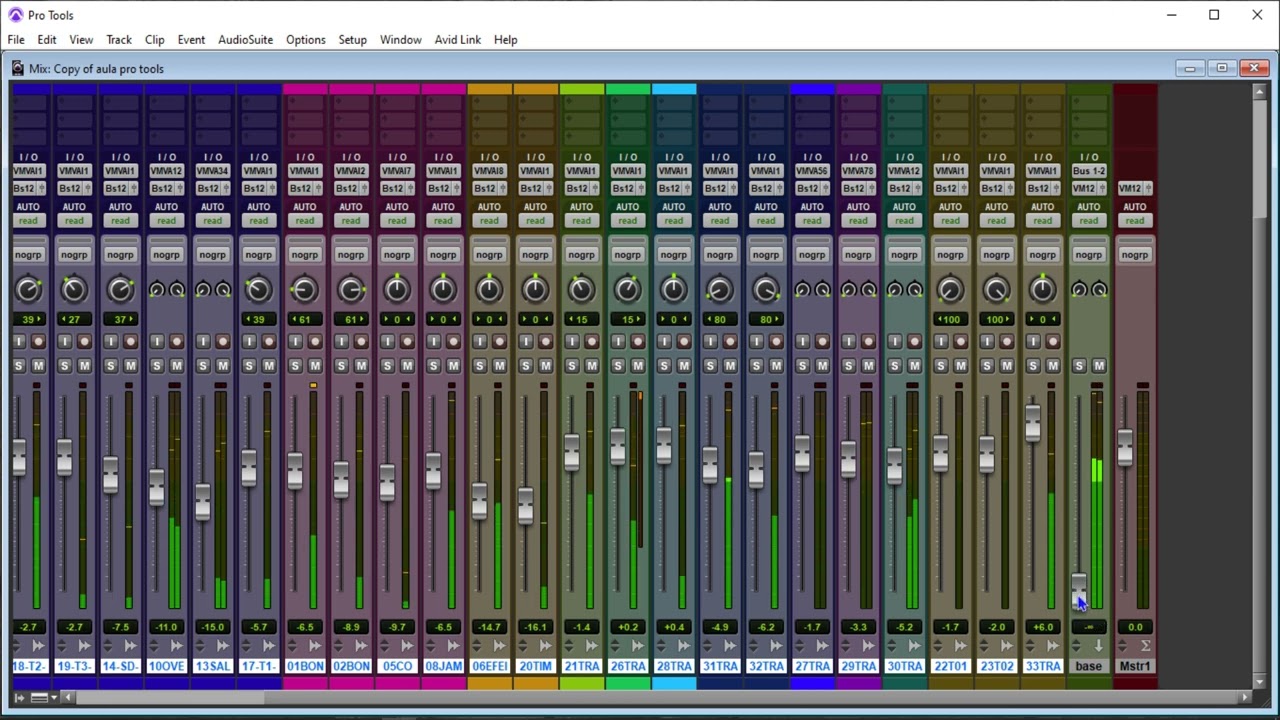Select the 17-T1 track name

coord(258,666)
